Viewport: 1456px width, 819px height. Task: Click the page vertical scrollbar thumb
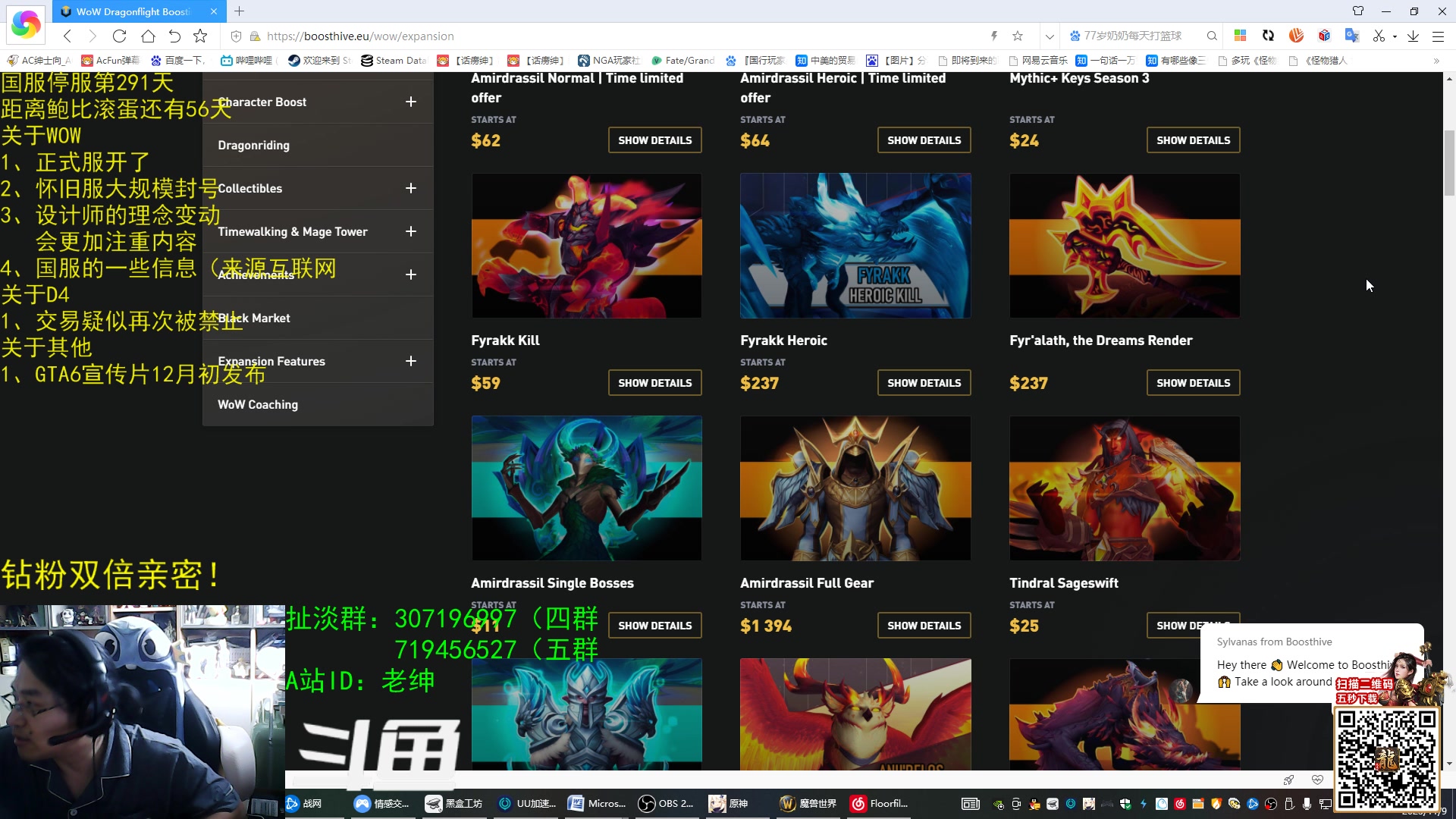point(1449,163)
